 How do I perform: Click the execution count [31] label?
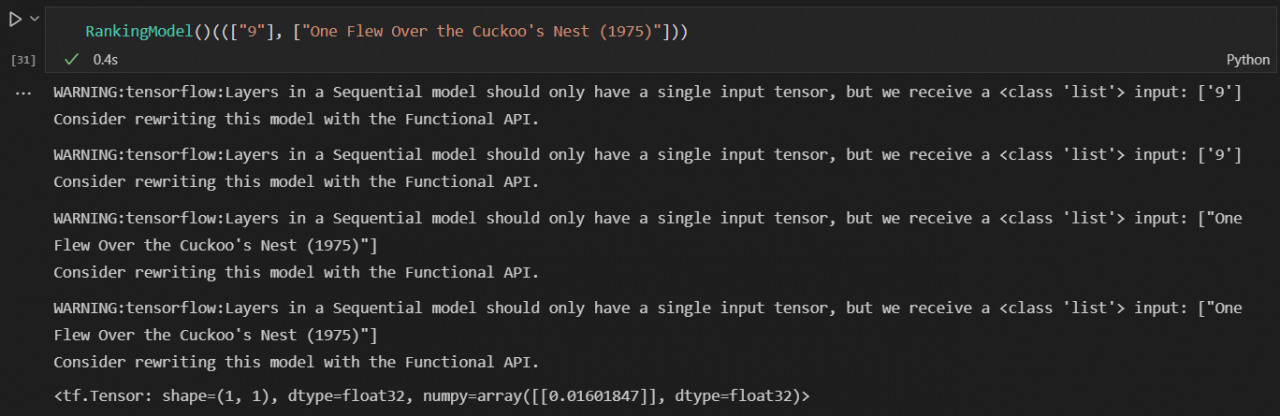point(22,60)
